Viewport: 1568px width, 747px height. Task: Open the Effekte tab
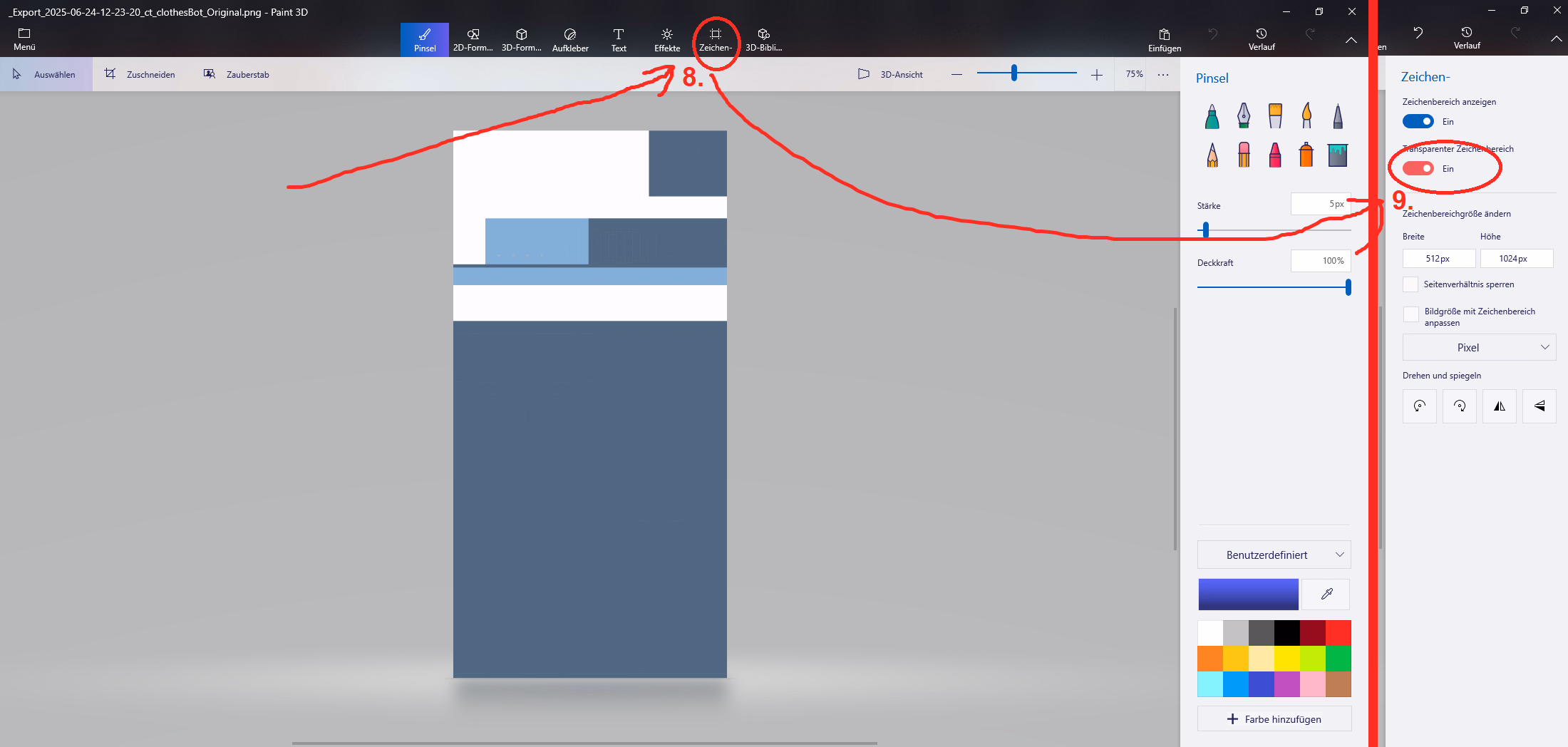(x=666, y=40)
